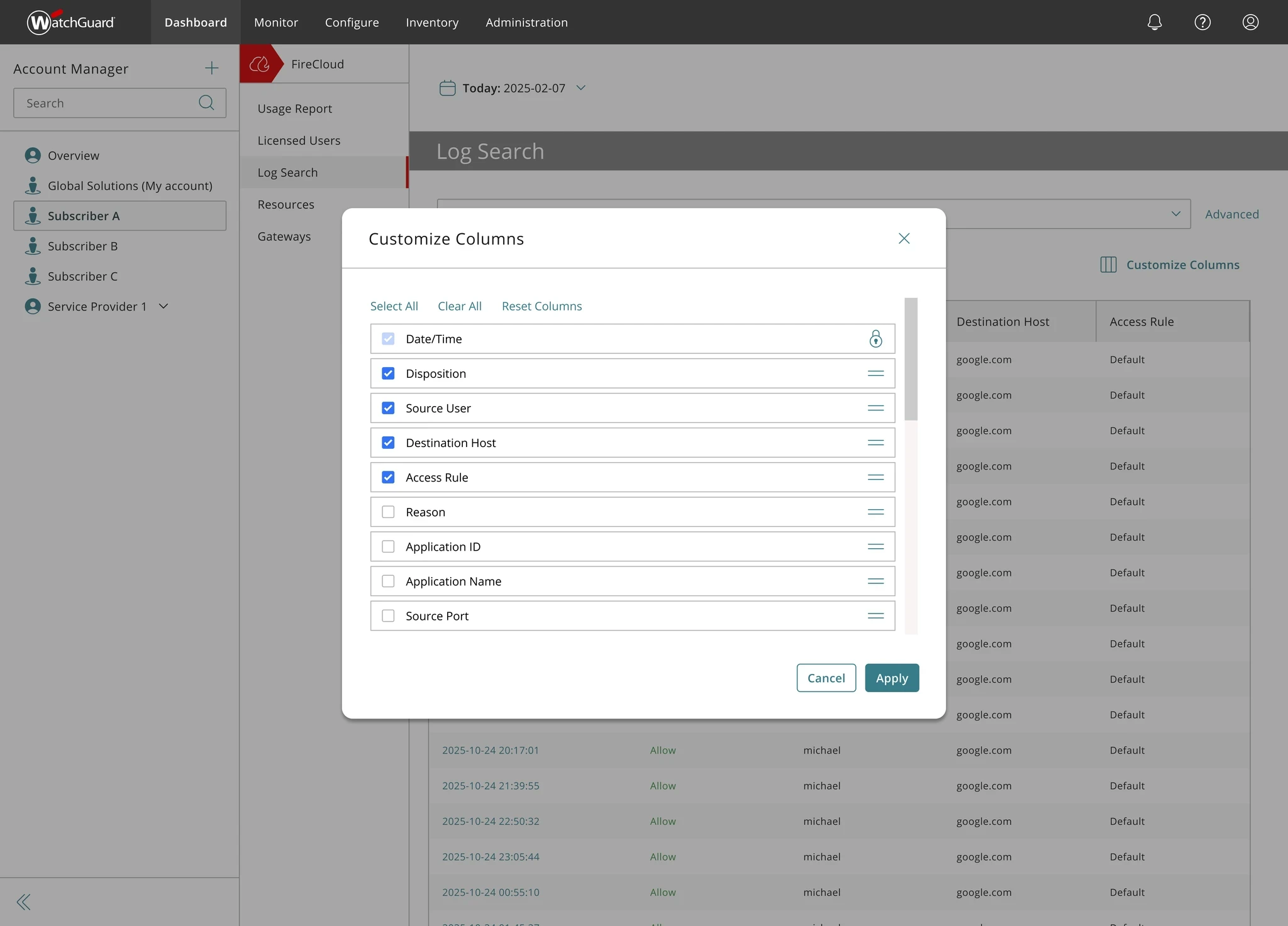Grab the Disposition reorder handle
Viewport: 1288px width, 926px height.
(875, 373)
